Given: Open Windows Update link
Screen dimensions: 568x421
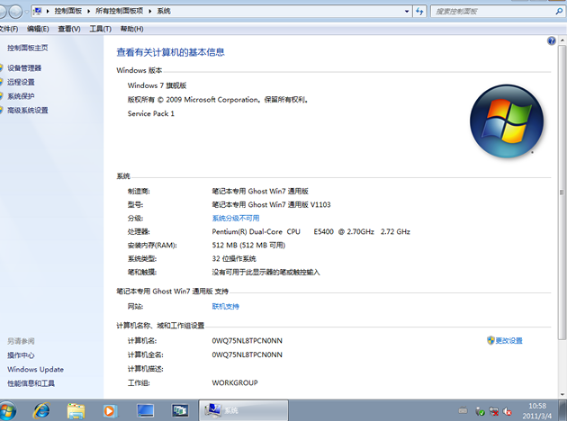Looking at the screenshot, I should pos(36,370).
